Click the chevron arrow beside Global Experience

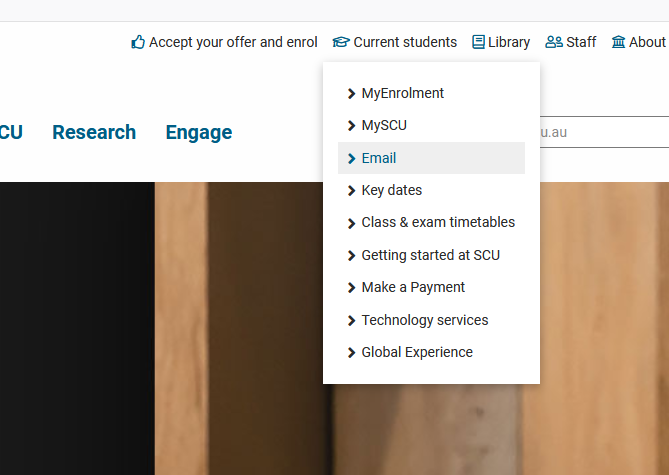(x=351, y=353)
